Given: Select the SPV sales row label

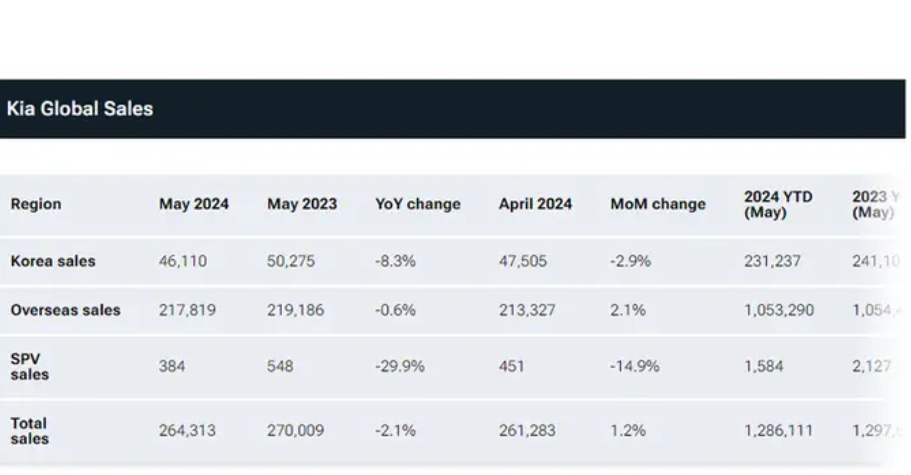Looking at the screenshot, I should coord(31,366).
